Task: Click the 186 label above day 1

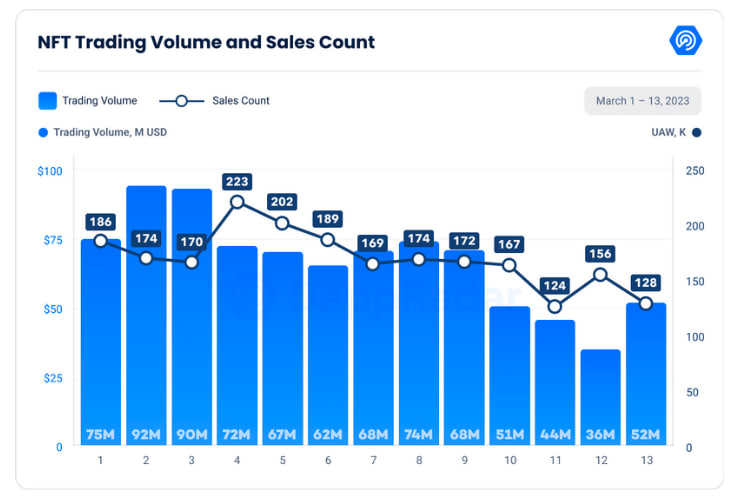Action: click(x=101, y=221)
